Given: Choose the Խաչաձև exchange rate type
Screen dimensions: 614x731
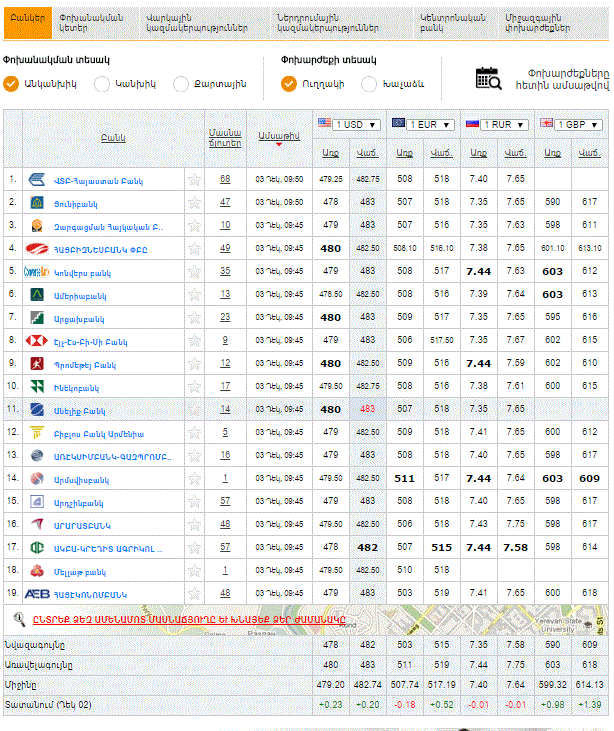Looking at the screenshot, I should (x=369, y=84).
